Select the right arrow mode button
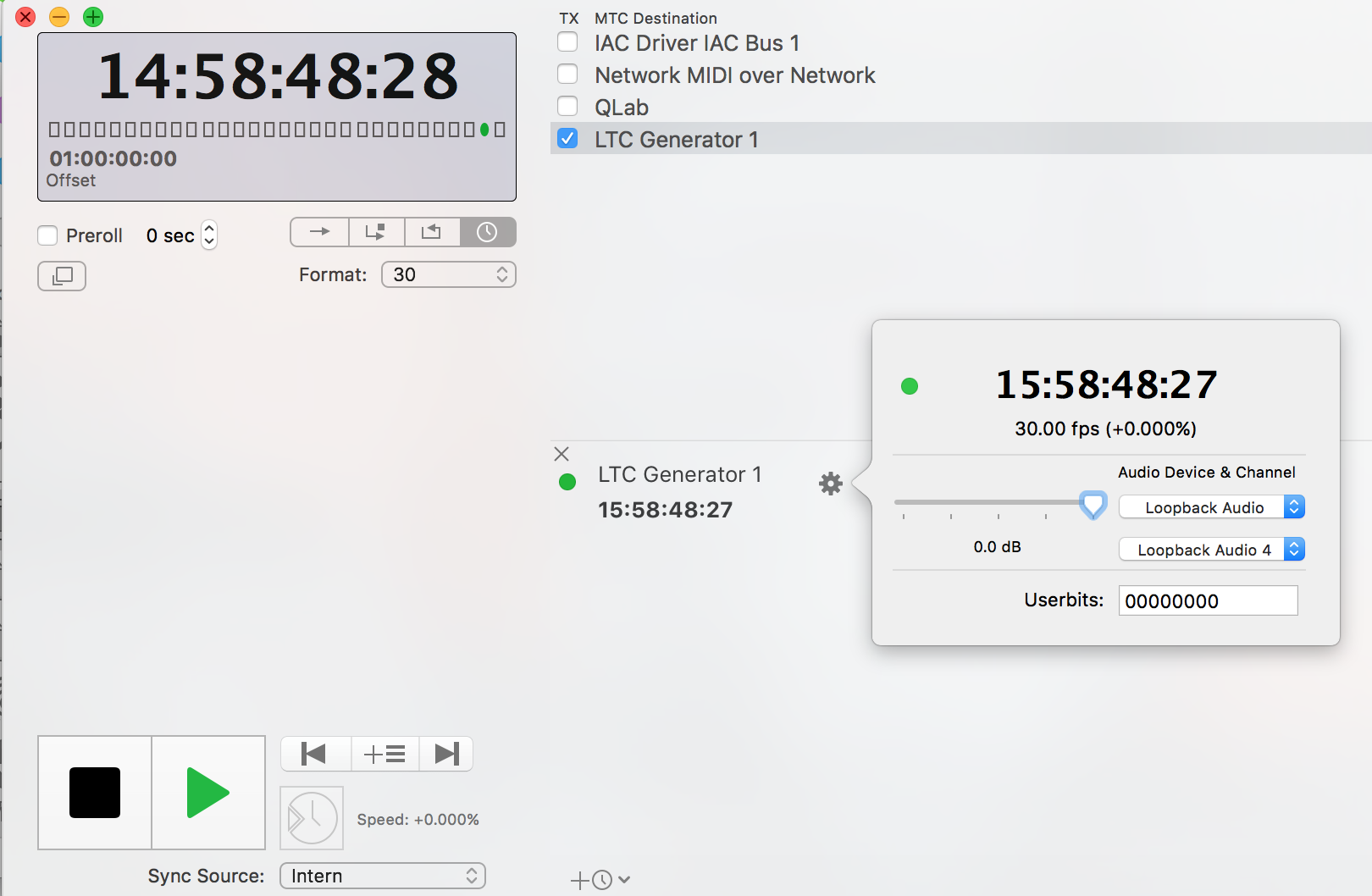 coord(320,232)
